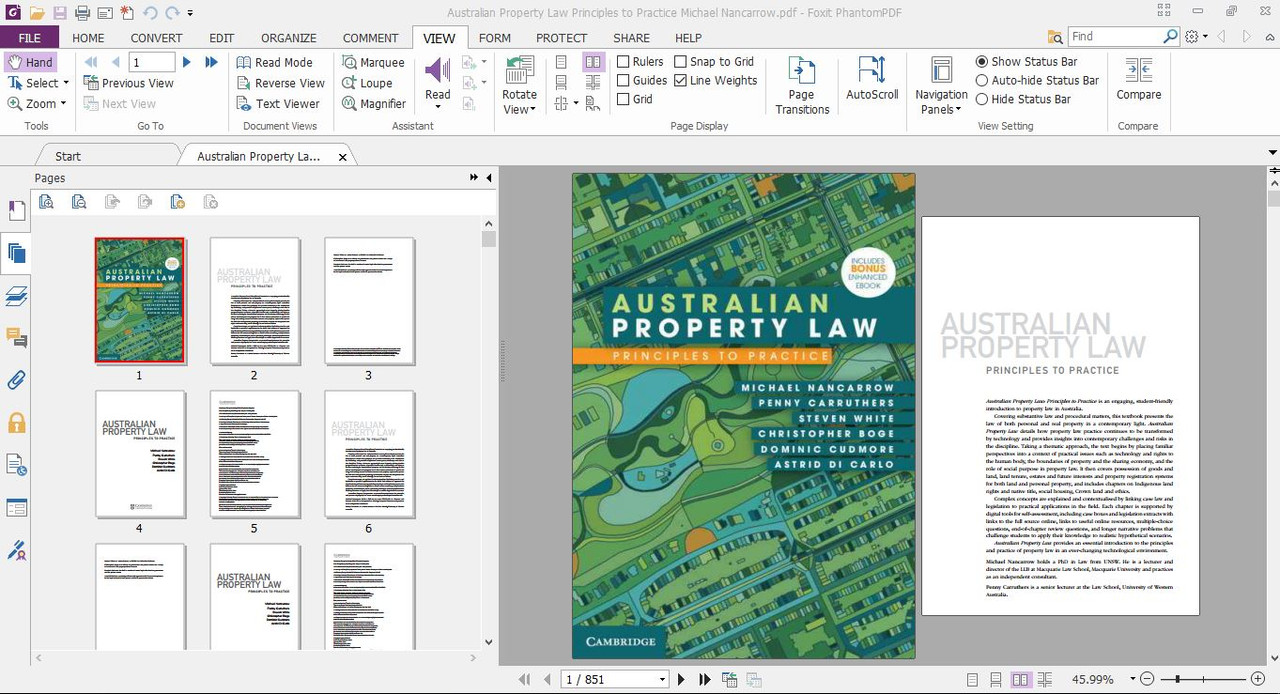Screen dimensions: 1280x694
Task: Click Read Mode button
Action: tap(275, 62)
